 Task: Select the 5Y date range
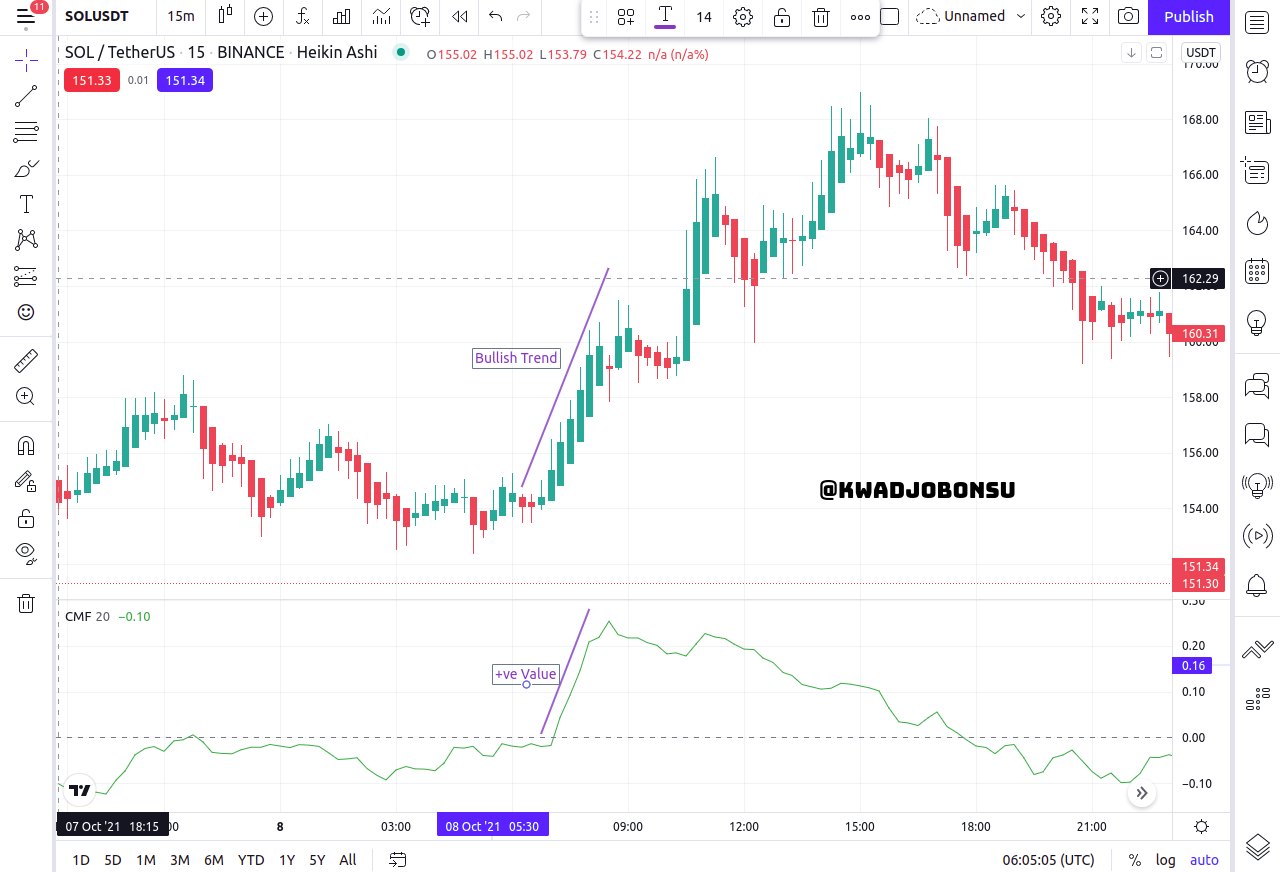point(317,860)
